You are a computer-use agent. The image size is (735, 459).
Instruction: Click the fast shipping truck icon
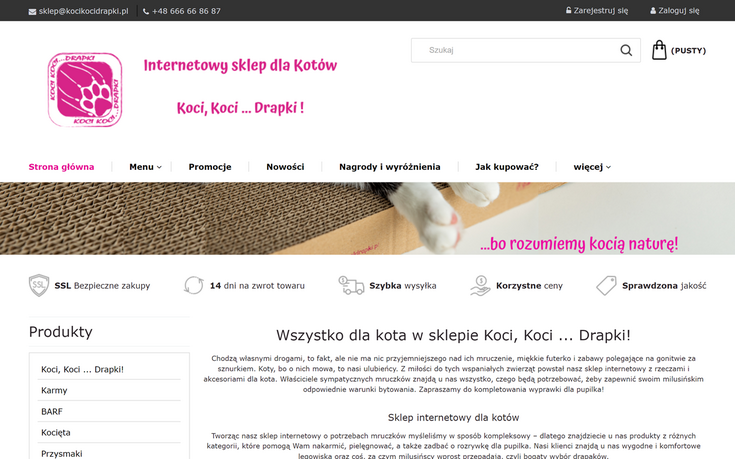(351, 285)
